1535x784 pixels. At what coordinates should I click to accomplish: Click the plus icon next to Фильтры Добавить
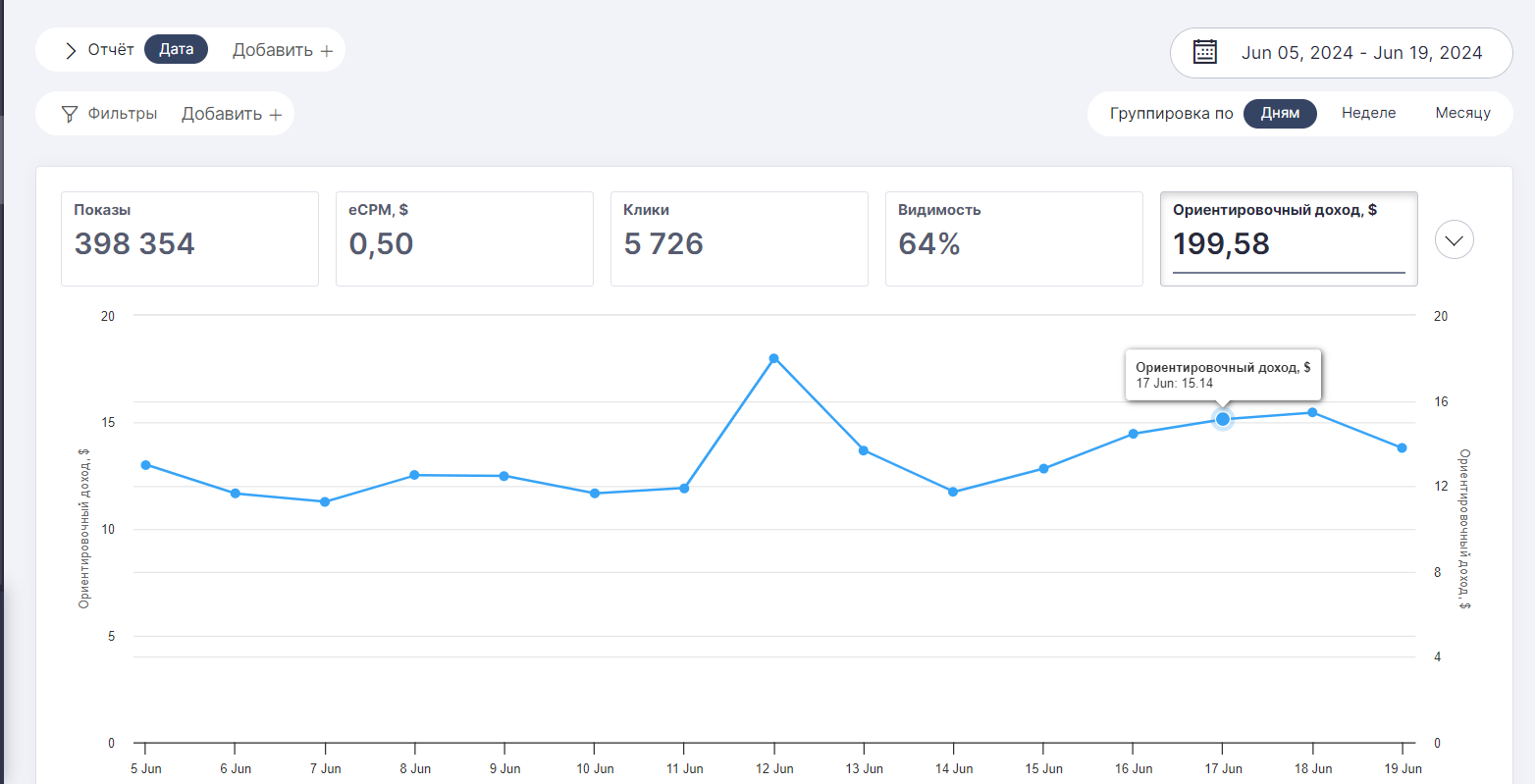point(276,115)
